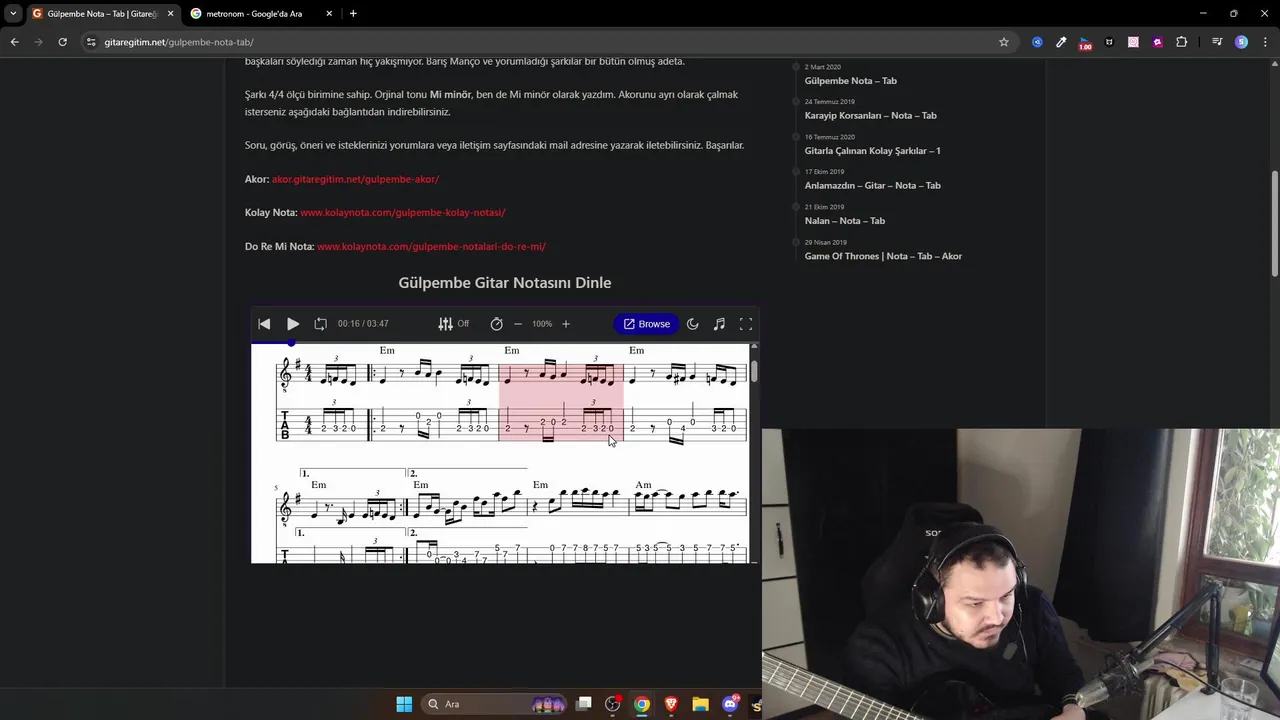1280x720 pixels.
Task: Open the Extensions puzzle menu
Action: 1182,42
